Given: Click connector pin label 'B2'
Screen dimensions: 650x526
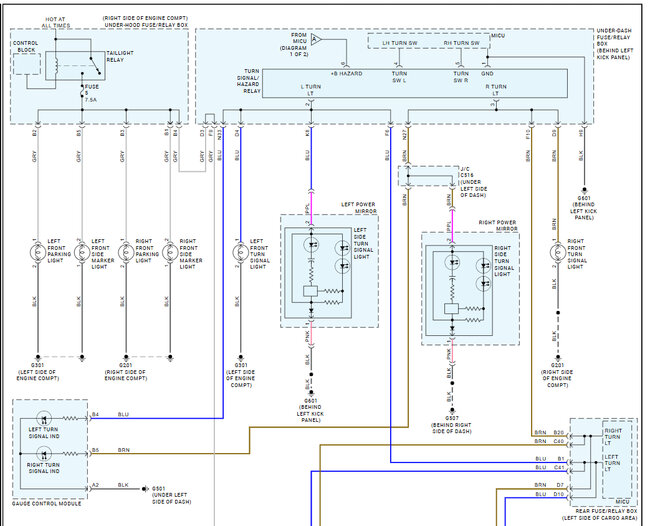Looking at the screenshot, I should pos(34,133).
